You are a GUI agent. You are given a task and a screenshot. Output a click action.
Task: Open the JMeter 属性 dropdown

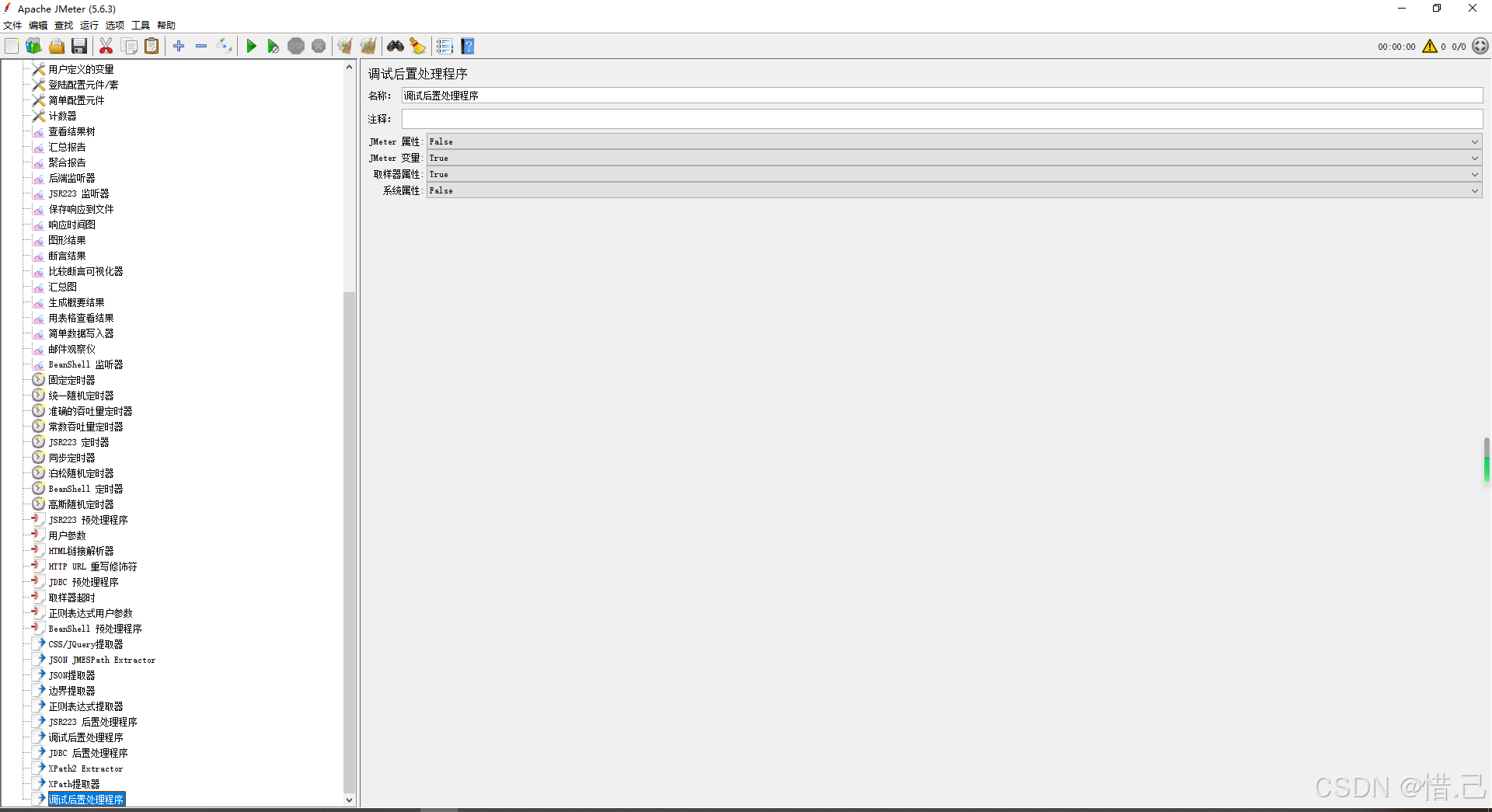[954, 141]
